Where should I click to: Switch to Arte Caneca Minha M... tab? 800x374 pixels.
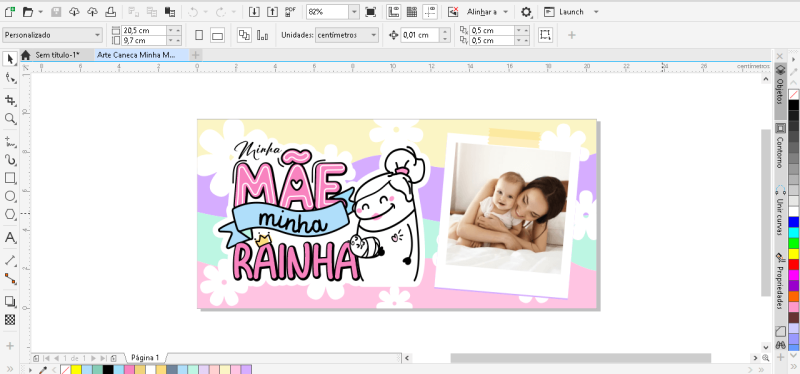136,55
